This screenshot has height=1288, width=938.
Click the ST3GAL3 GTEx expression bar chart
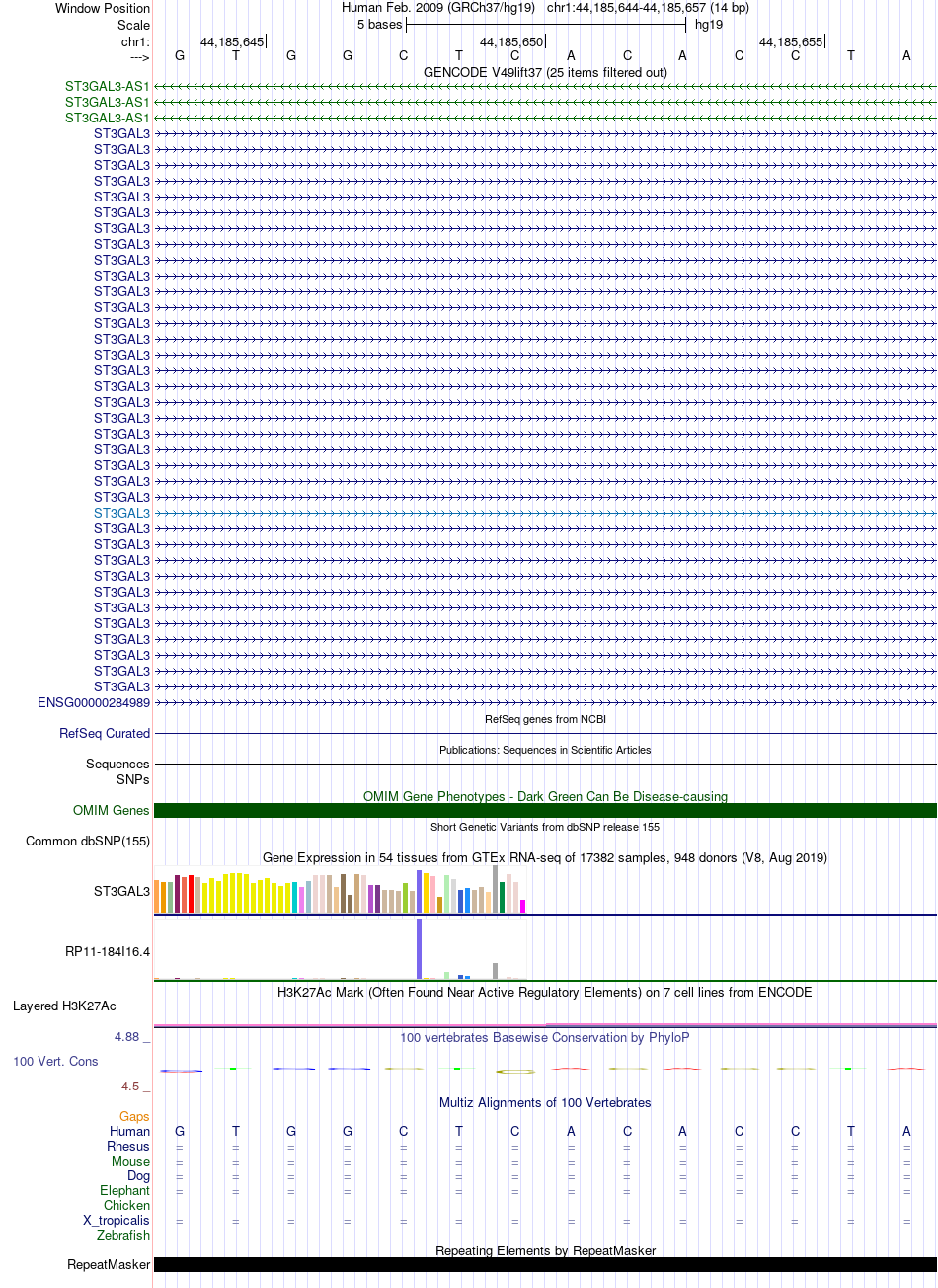coord(341,891)
